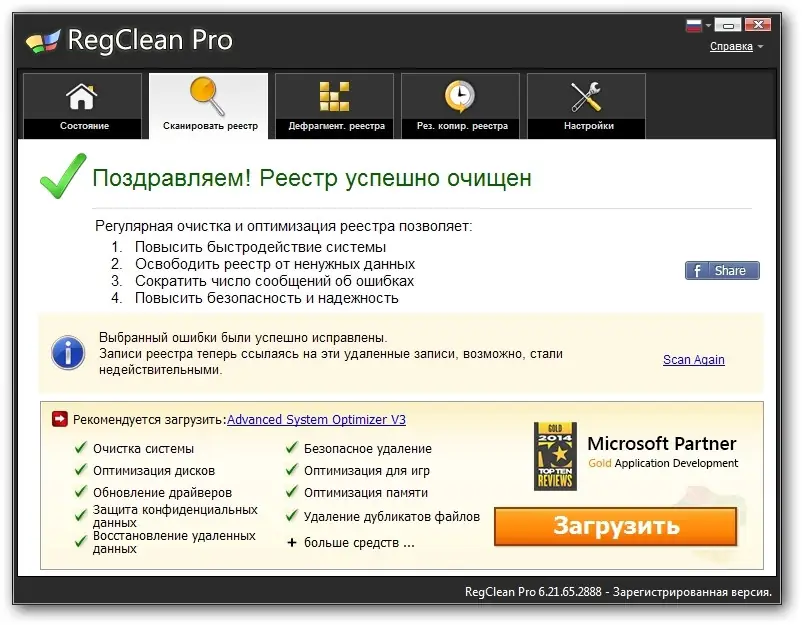The height and width of the screenshot is (625, 802).
Task: Switch to the Настройки tab
Action: click(x=586, y=106)
